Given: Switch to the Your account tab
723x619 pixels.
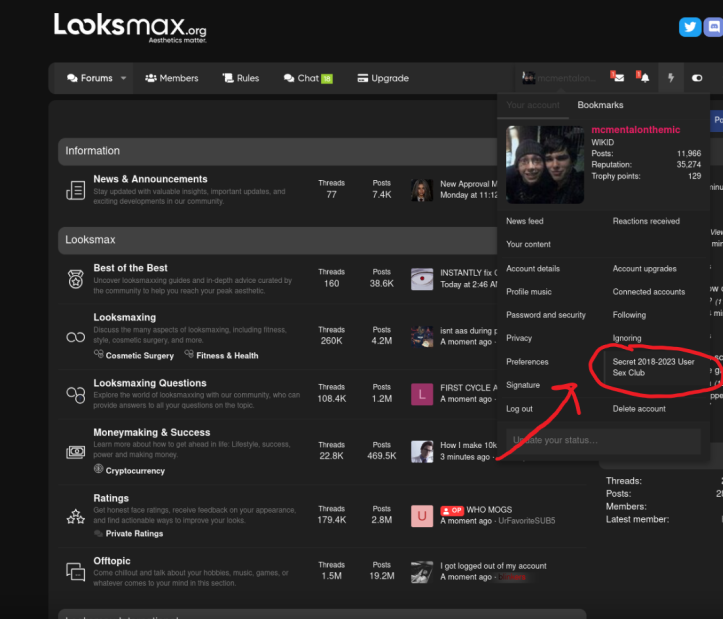Looking at the screenshot, I should coord(533,105).
